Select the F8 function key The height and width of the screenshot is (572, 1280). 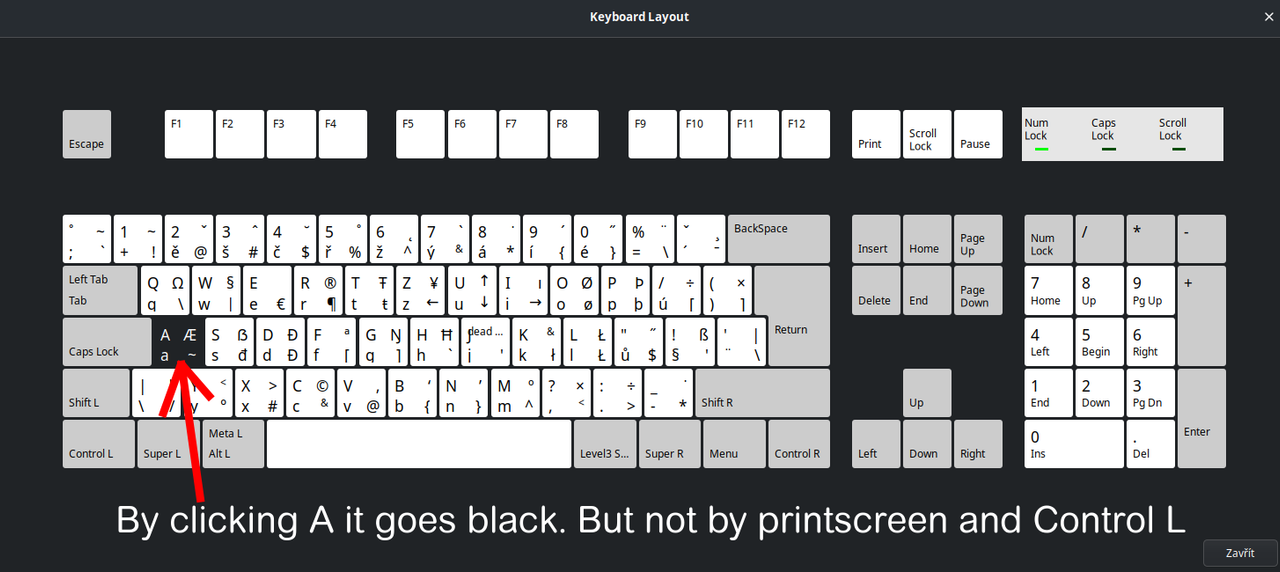coord(574,134)
